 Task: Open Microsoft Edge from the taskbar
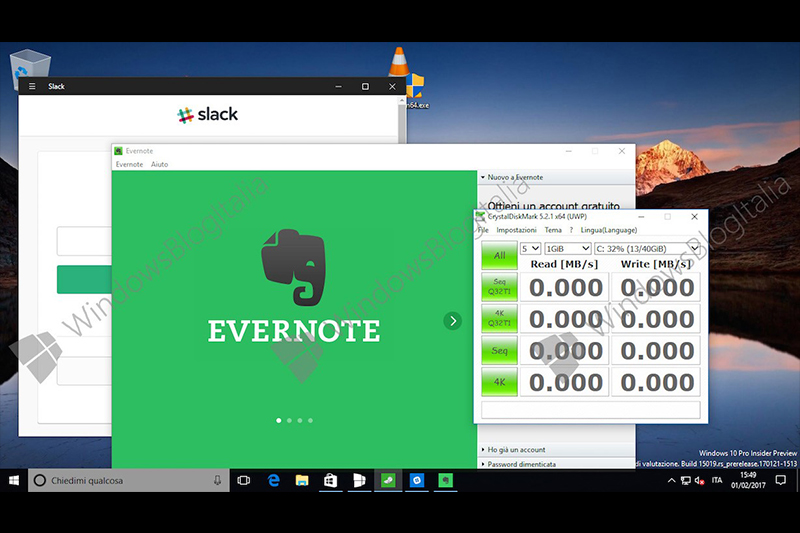tap(273, 481)
